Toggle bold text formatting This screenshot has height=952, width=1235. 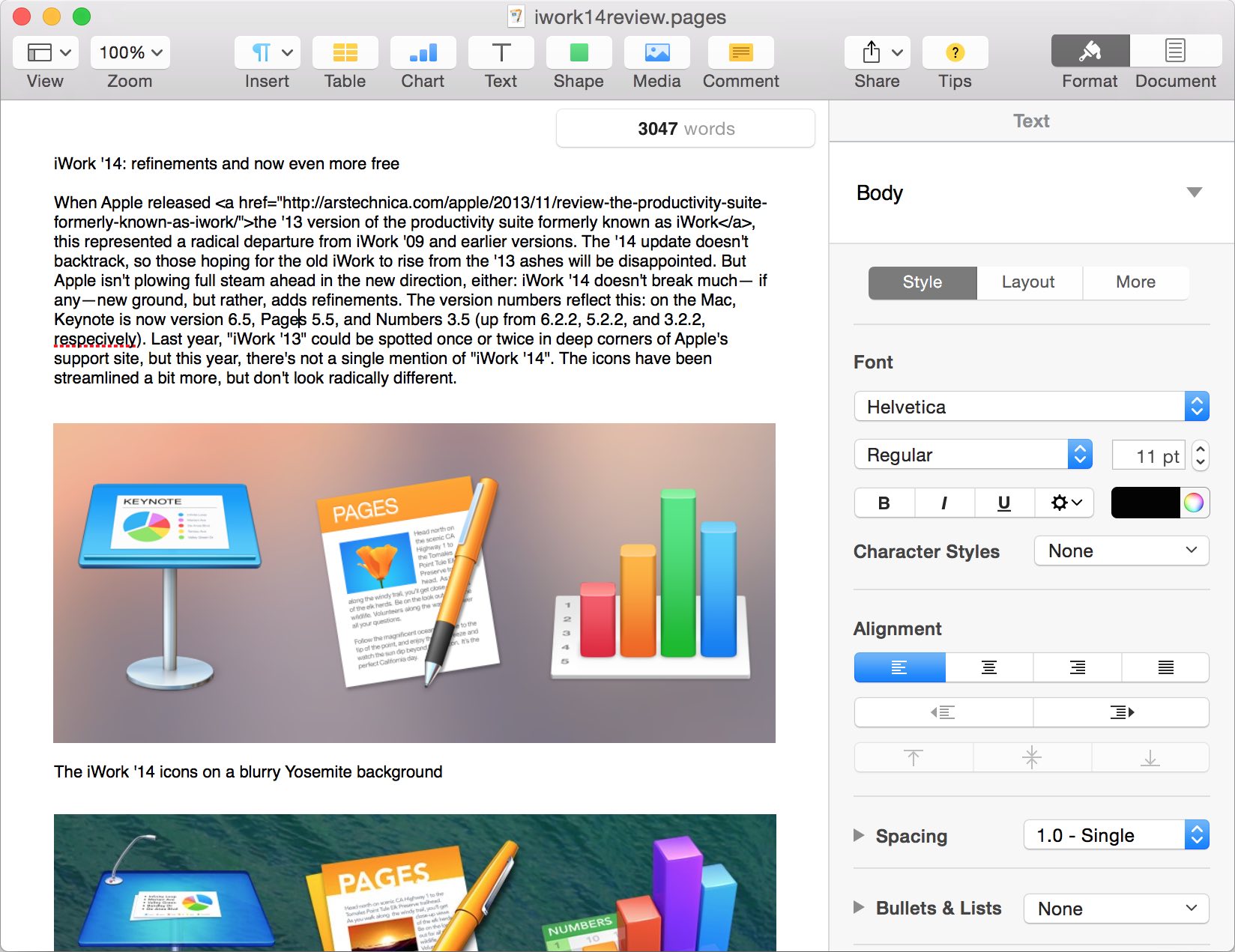pos(884,503)
